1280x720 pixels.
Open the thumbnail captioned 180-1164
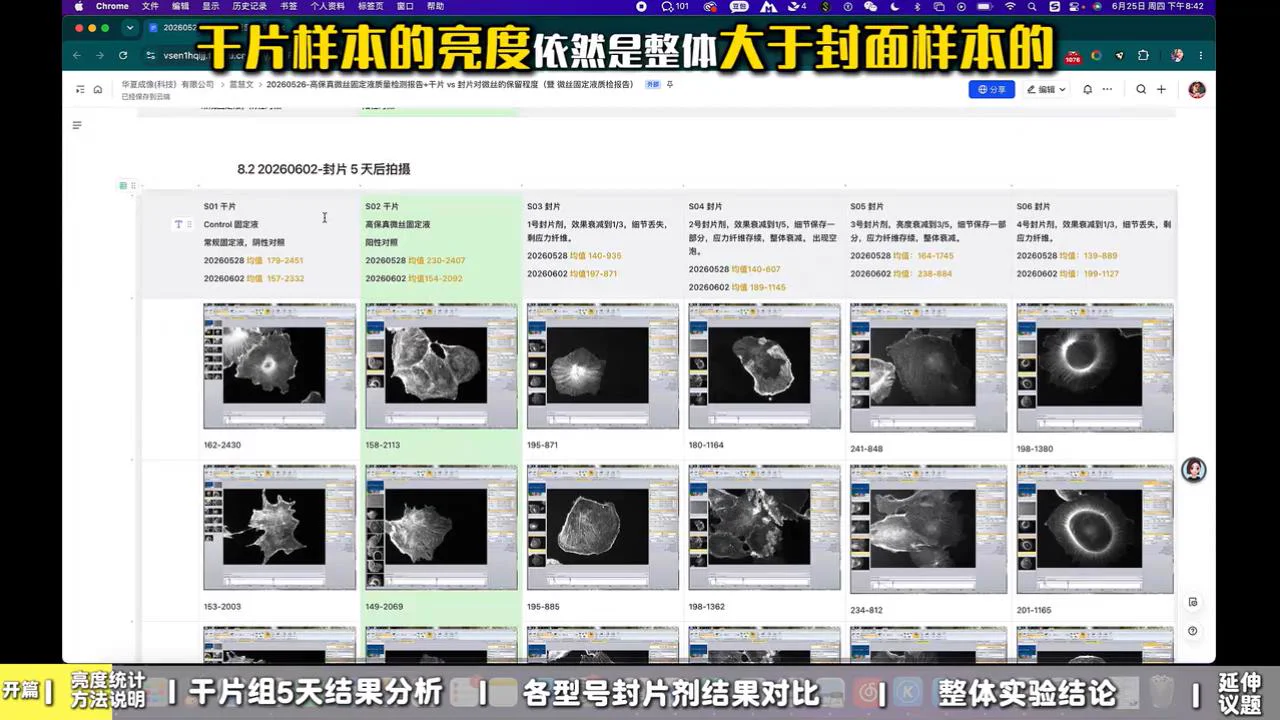[x=764, y=366]
